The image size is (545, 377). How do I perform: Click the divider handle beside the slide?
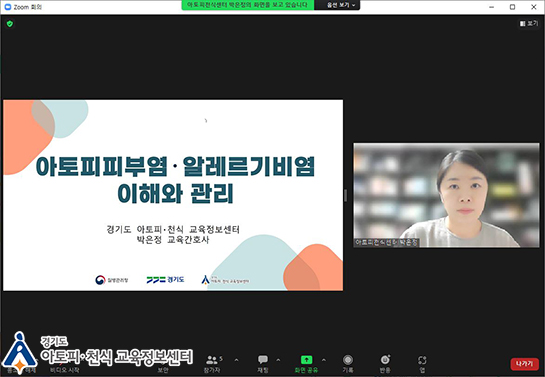(345, 195)
